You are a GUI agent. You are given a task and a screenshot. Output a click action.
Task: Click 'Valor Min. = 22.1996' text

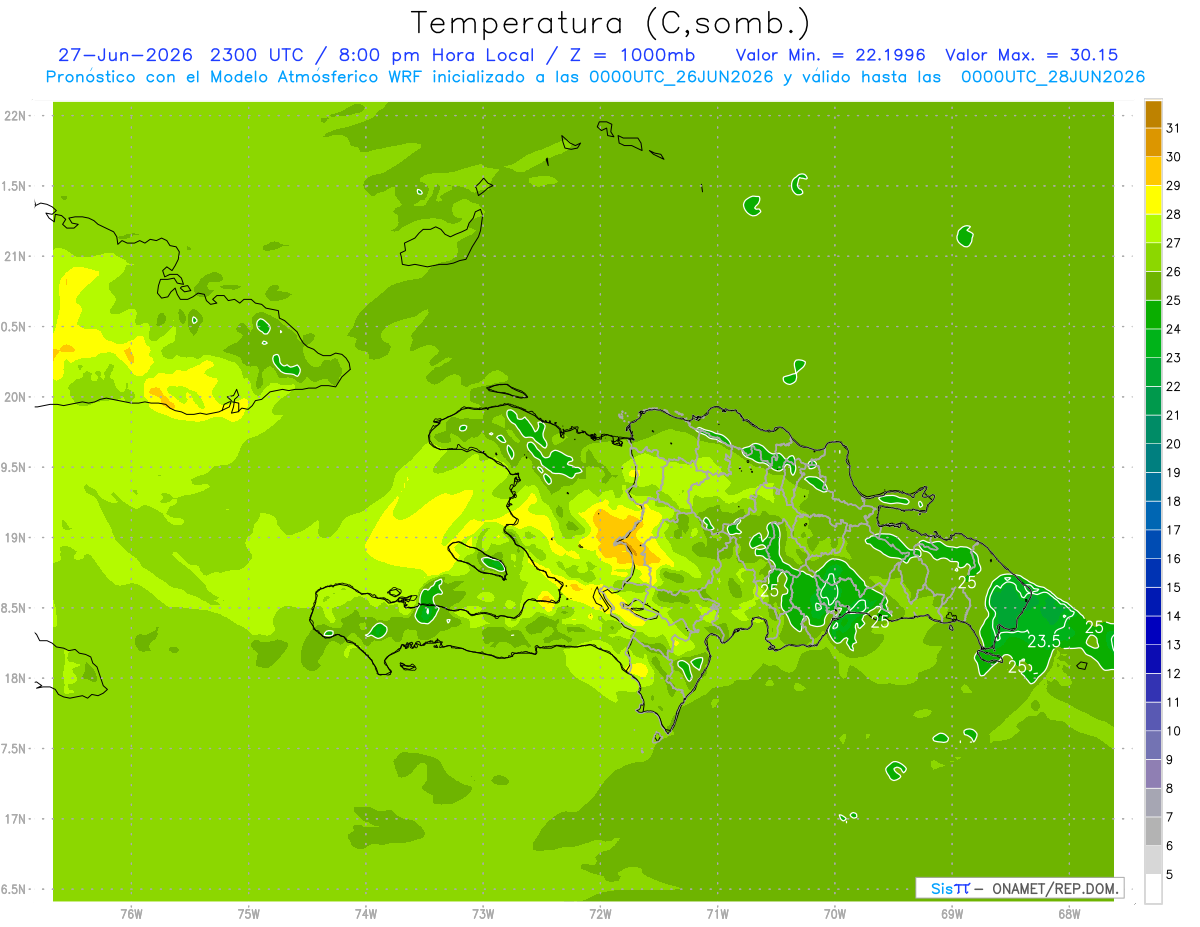(x=830, y=55)
